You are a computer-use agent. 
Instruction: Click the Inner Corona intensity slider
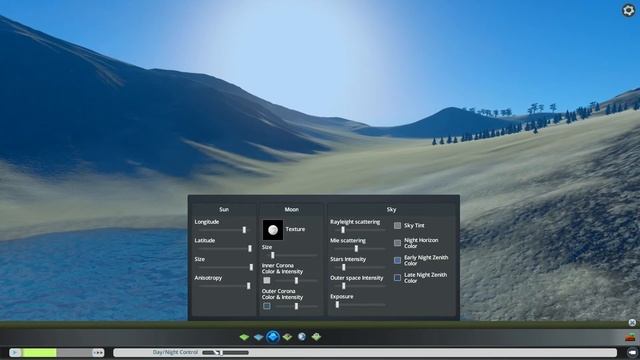click(296, 281)
